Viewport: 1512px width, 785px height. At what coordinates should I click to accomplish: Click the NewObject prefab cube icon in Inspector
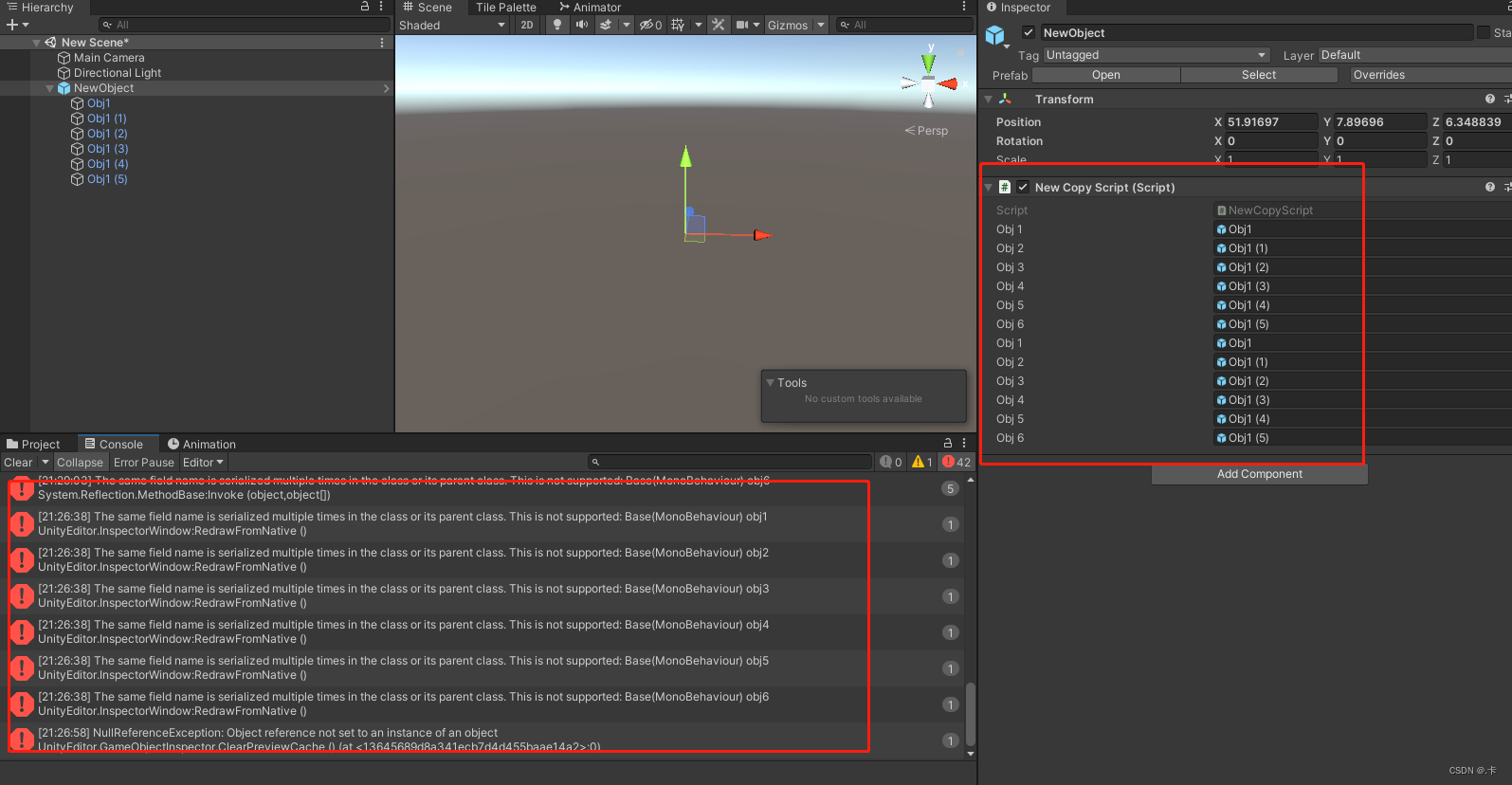click(995, 35)
